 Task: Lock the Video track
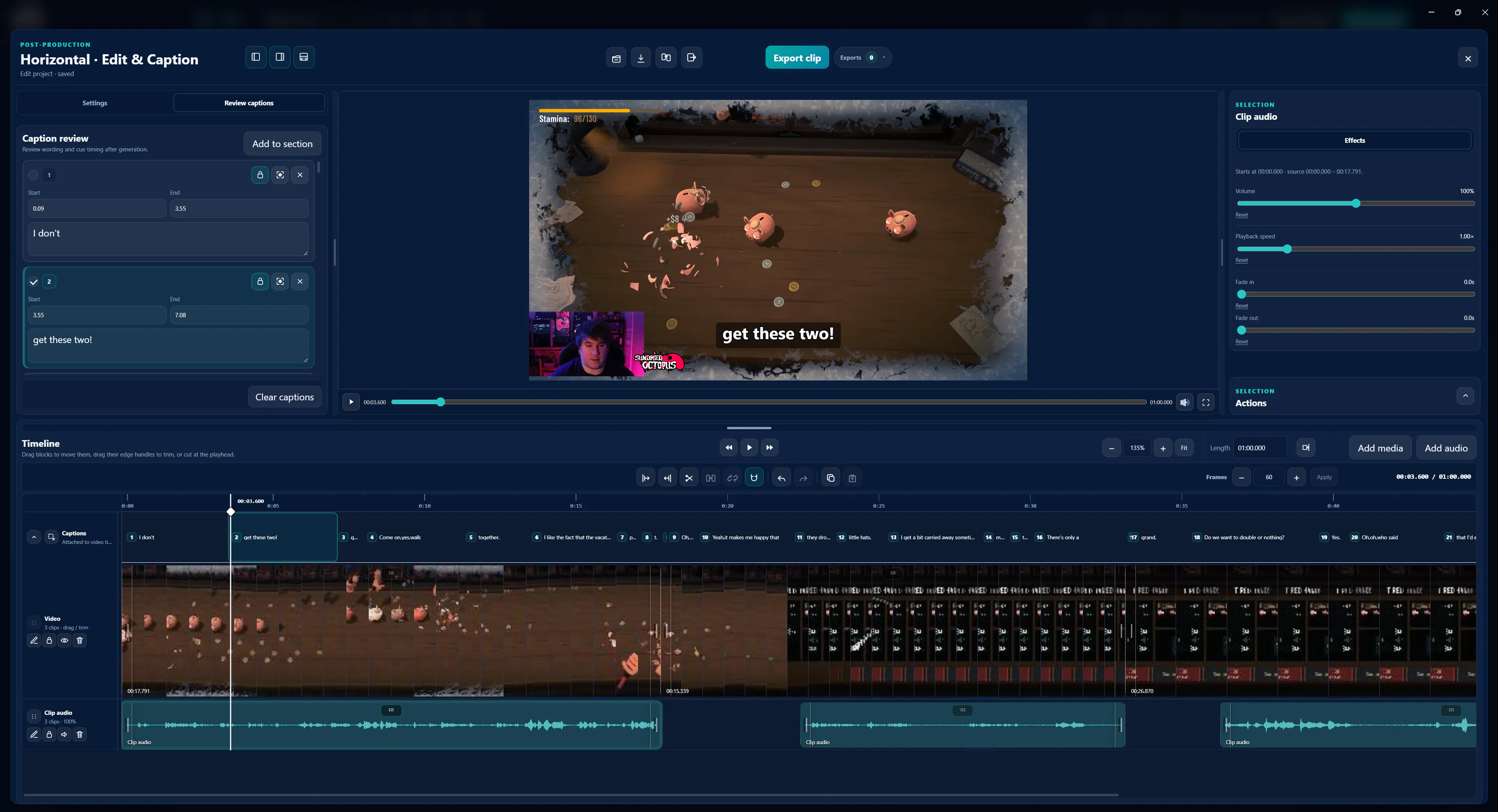(x=50, y=640)
